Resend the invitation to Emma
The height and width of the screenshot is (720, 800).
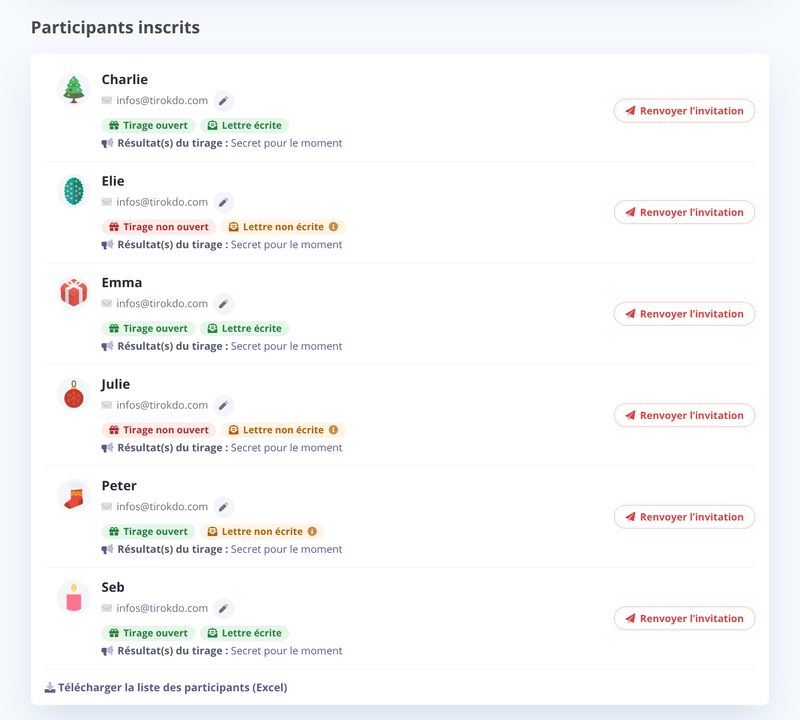click(684, 314)
